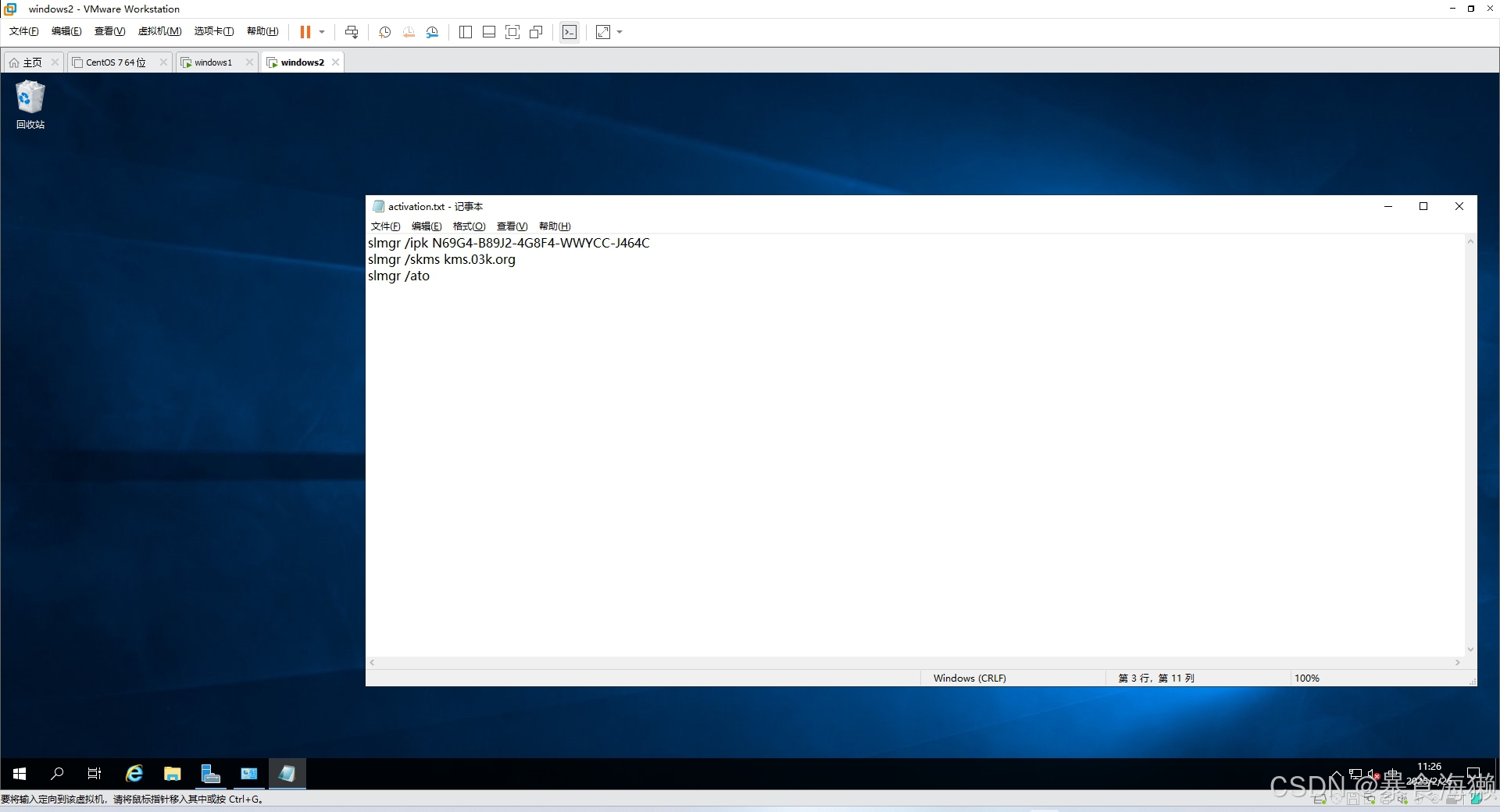1500x812 pixels.
Task: Close the activation.txt Notepad window
Action: pos(1459,206)
